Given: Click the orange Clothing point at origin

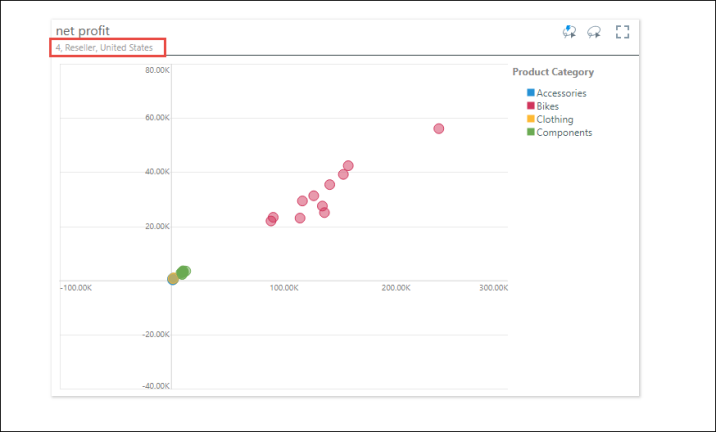Looking at the screenshot, I should [172, 279].
